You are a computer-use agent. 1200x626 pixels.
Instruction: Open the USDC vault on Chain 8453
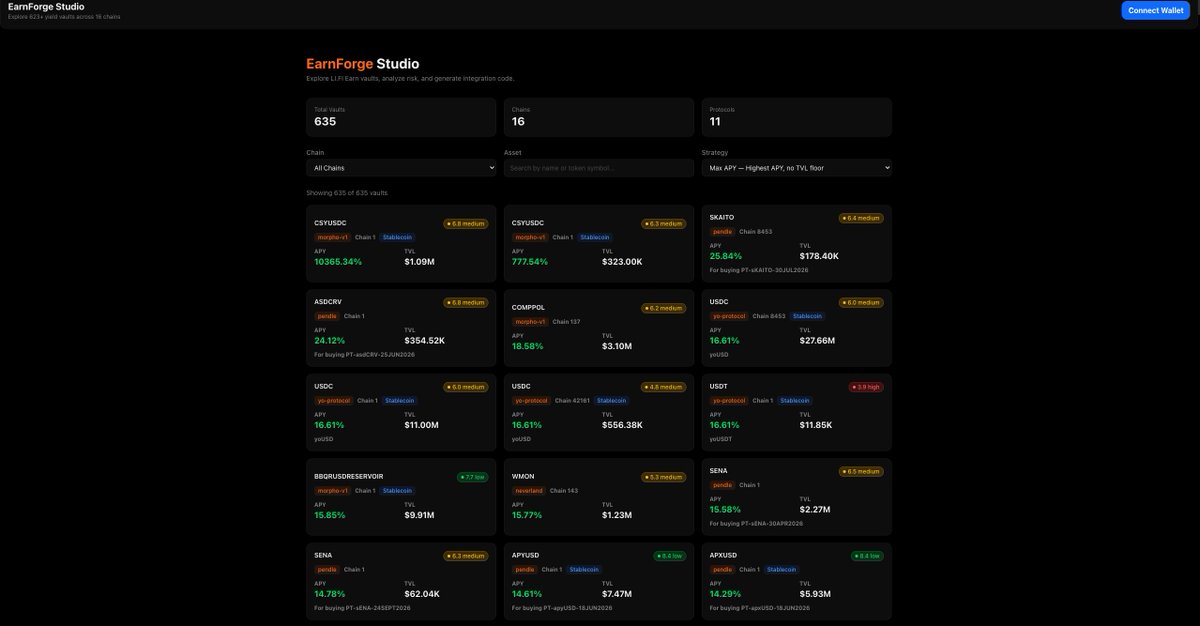[x=796, y=328]
